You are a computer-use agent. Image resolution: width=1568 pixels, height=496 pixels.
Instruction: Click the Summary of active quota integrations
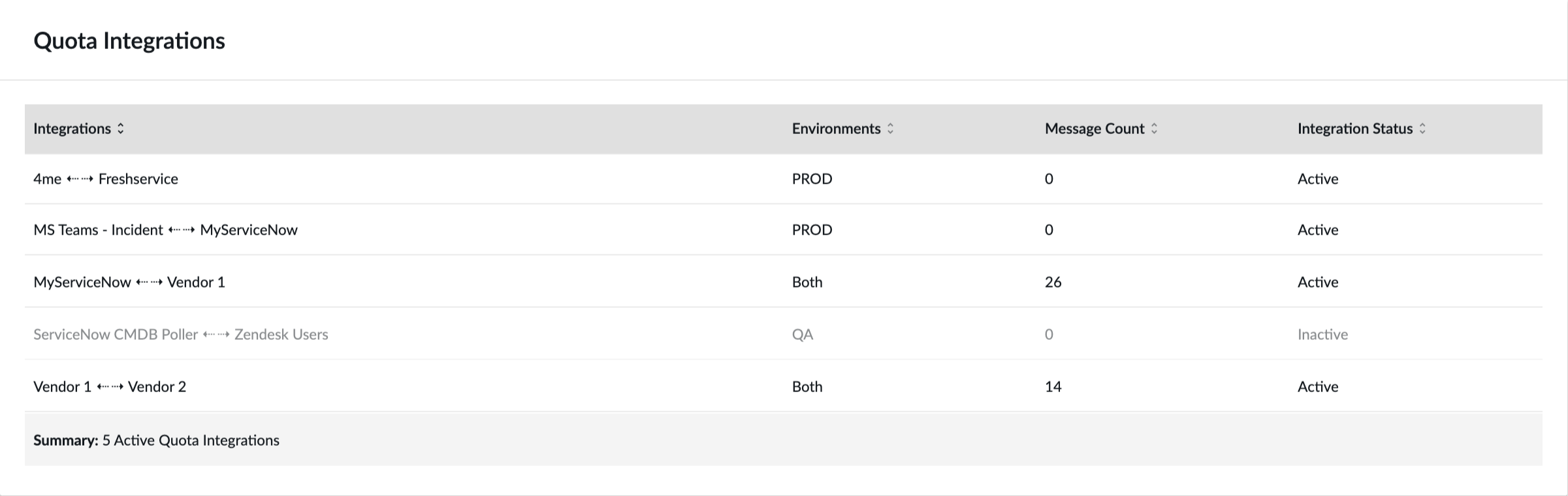tap(156, 440)
